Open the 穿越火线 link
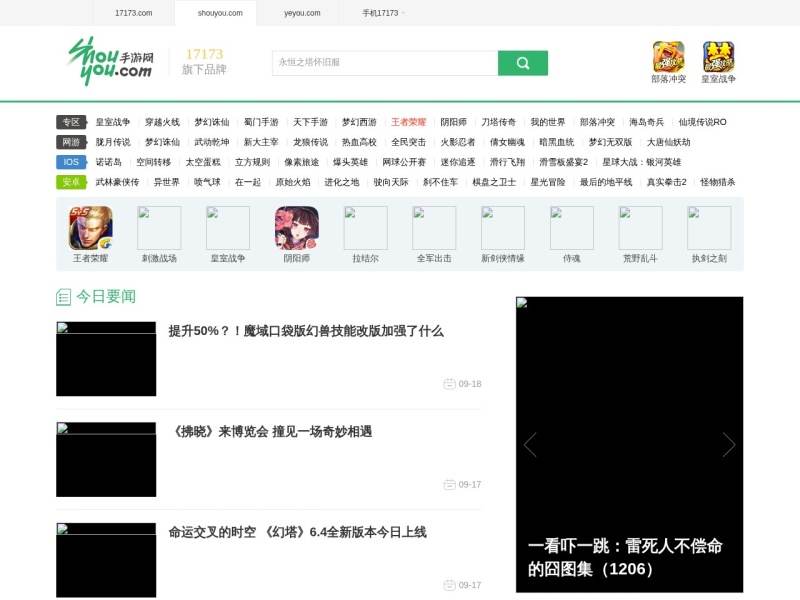This screenshot has height=600, width=800. [x=162, y=122]
